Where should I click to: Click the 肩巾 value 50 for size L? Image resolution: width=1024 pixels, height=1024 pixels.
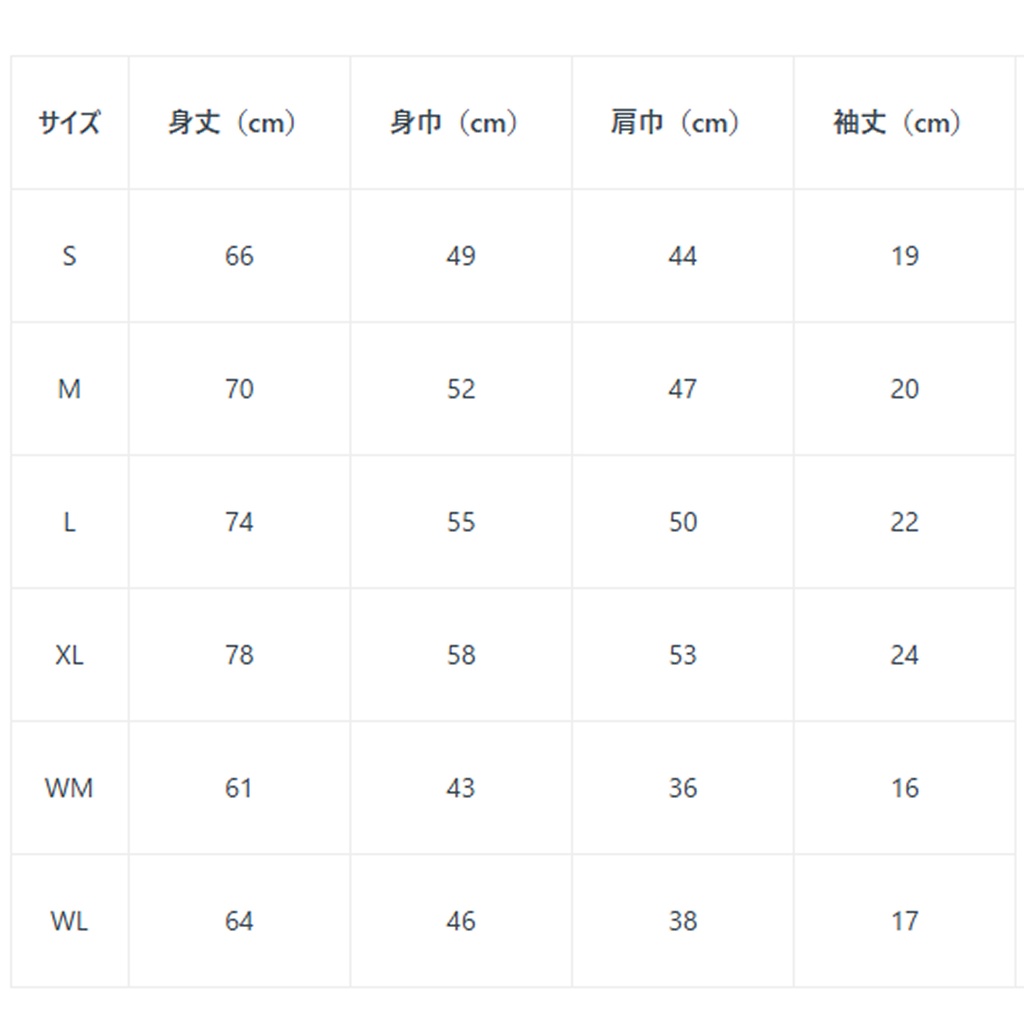click(x=682, y=522)
